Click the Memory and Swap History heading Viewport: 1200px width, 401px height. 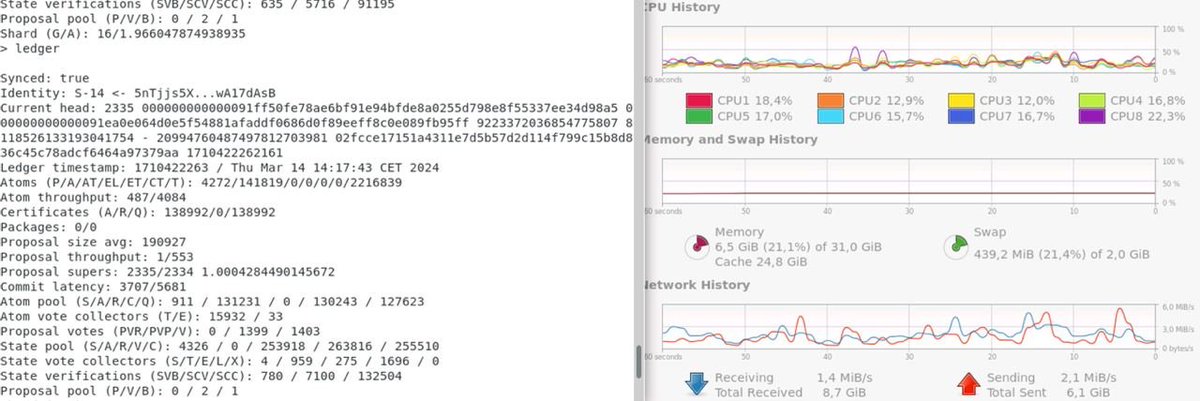[x=730, y=140]
